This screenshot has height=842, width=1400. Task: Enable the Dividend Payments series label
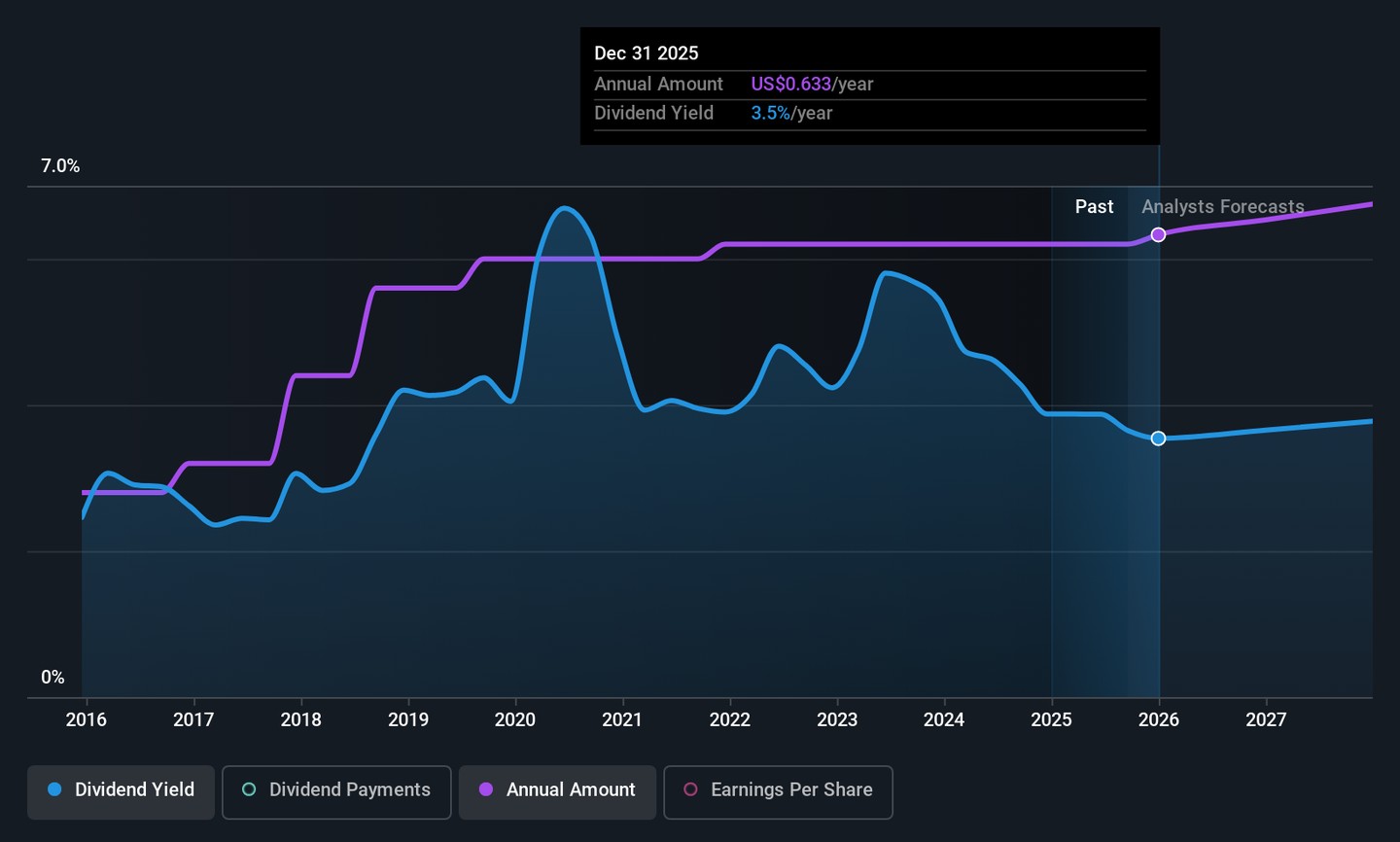coord(349,789)
